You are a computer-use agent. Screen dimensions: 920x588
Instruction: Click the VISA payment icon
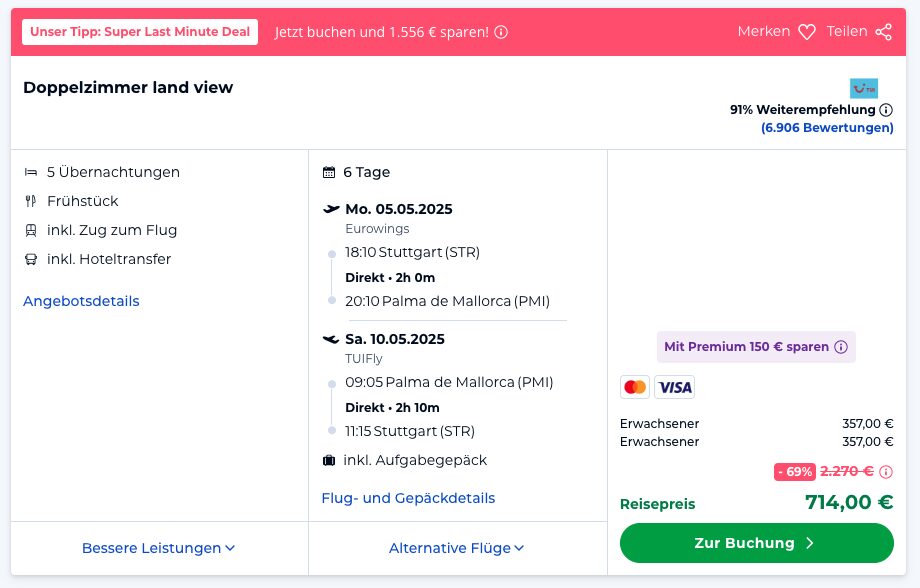tap(675, 387)
